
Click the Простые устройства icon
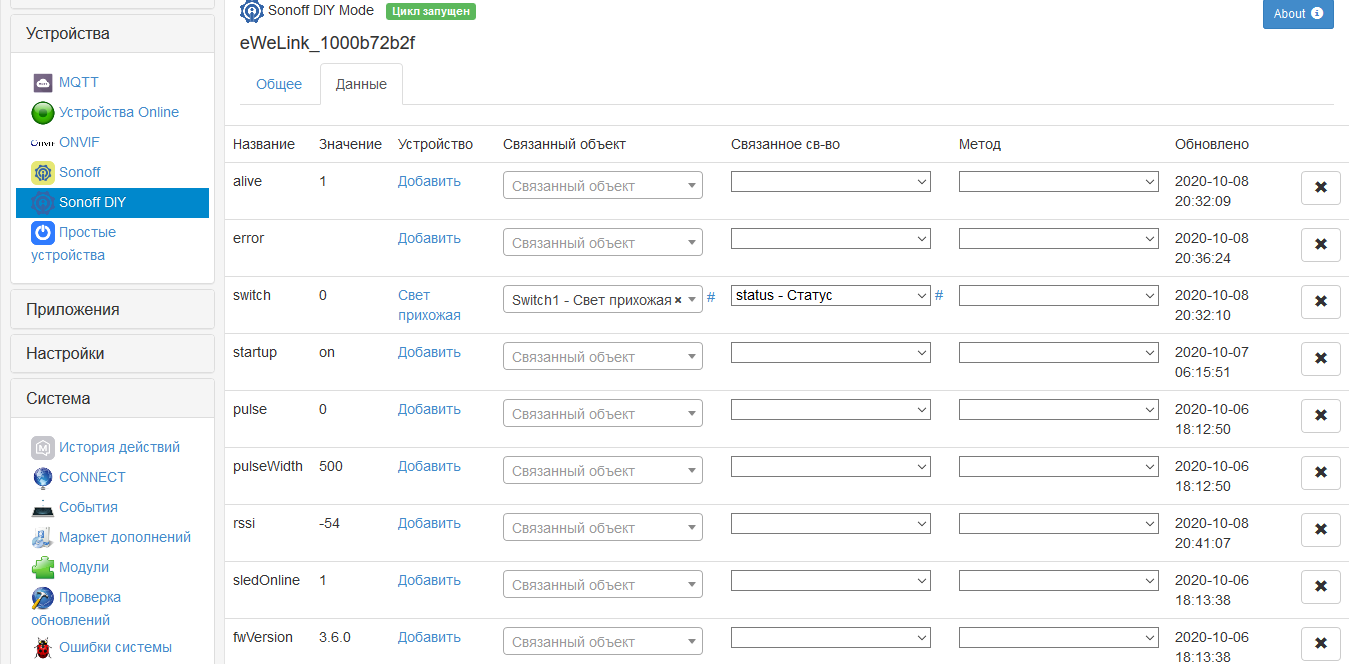42,233
